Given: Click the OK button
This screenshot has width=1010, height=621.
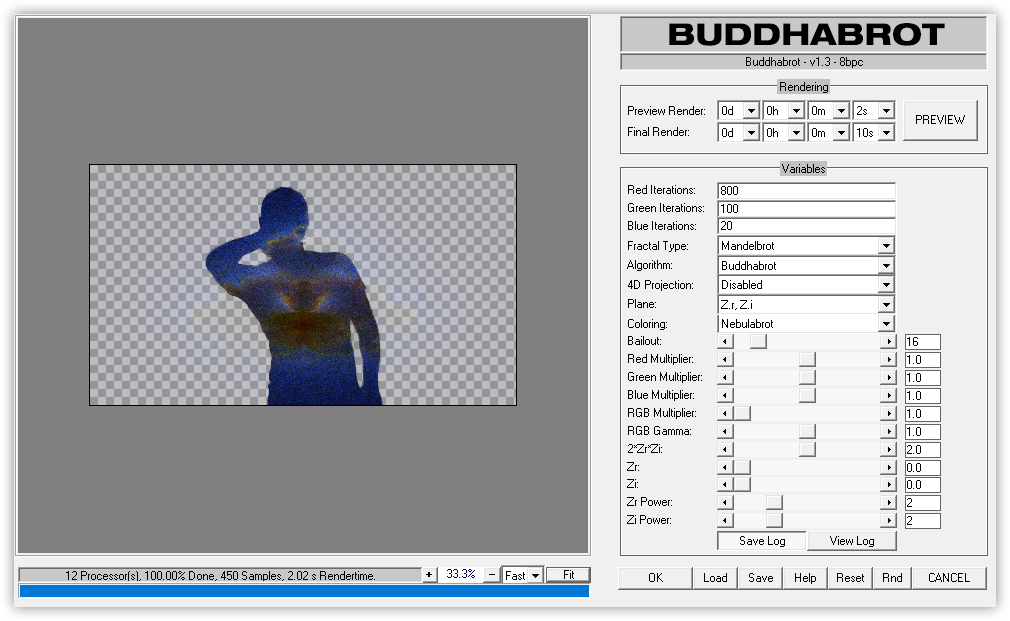Looking at the screenshot, I should click(x=655, y=578).
